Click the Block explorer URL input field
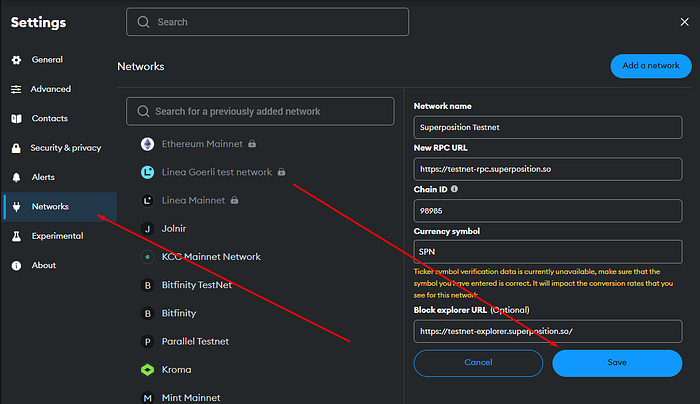 pos(548,331)
